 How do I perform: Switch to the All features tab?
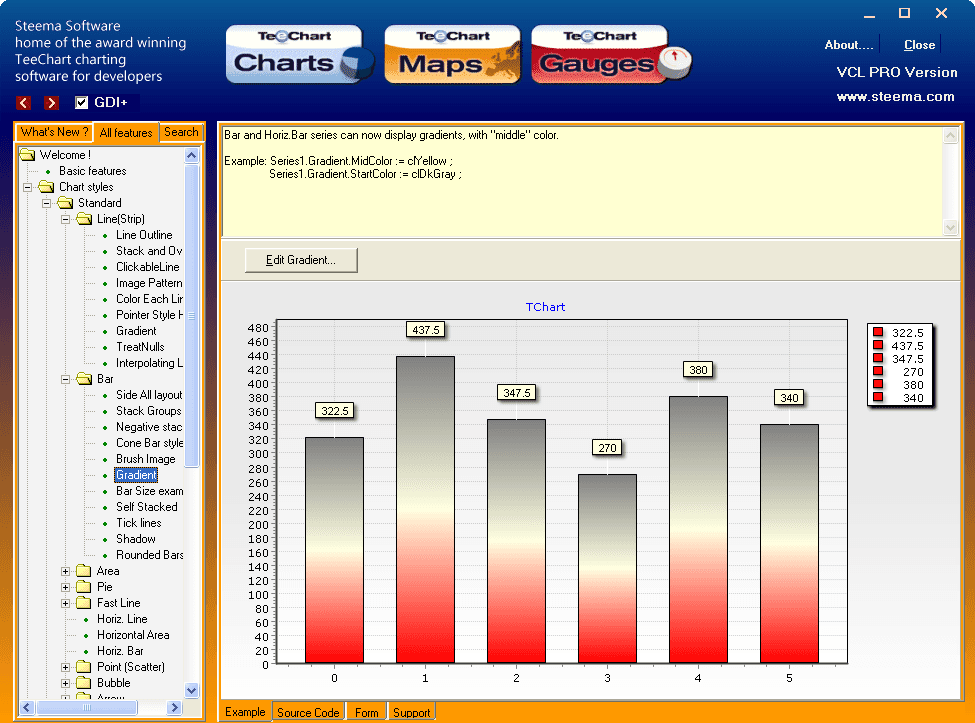tap(126, 132)
